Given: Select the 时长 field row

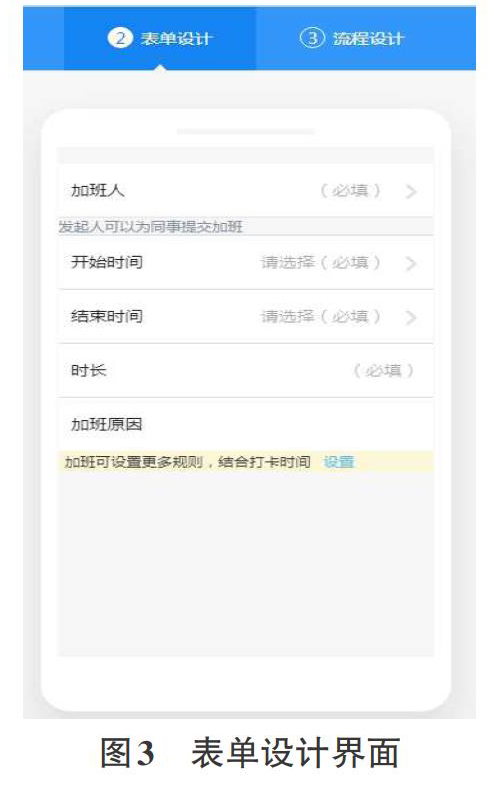Looking at the screenshot, I should tap(246, 370).
